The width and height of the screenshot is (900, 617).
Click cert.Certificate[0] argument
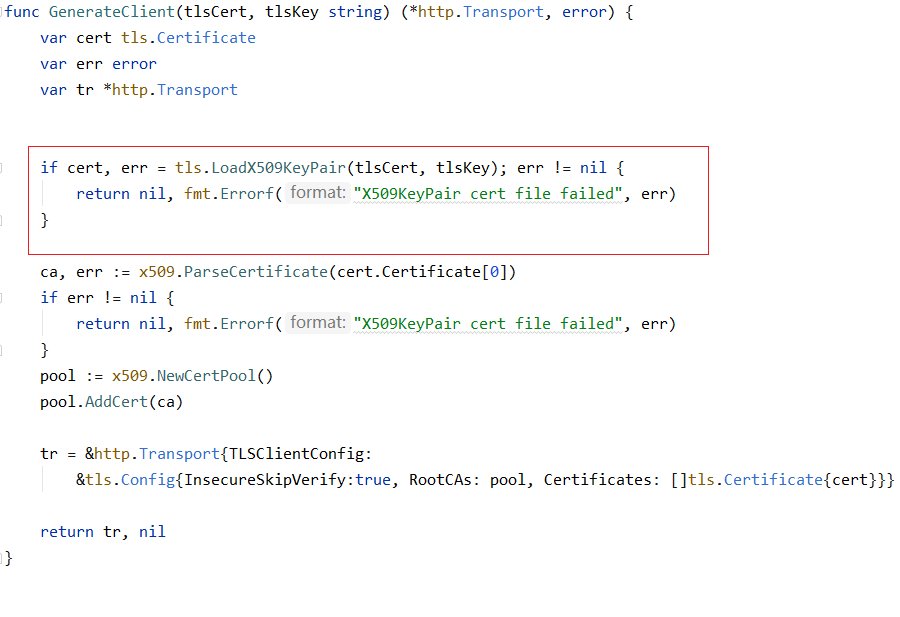(x=421, y=271)
